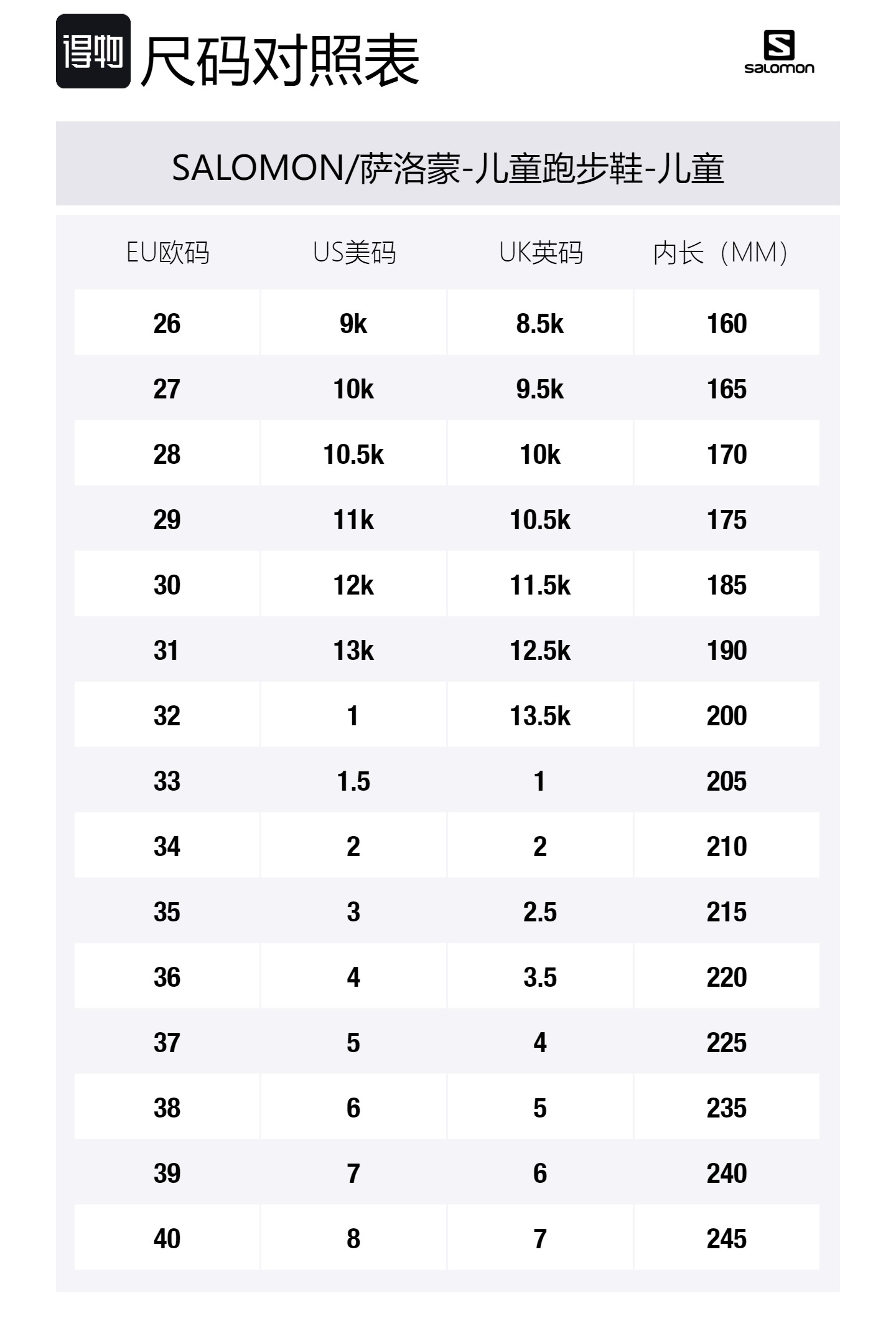Click the UK英码 column header

pos(541,253)
